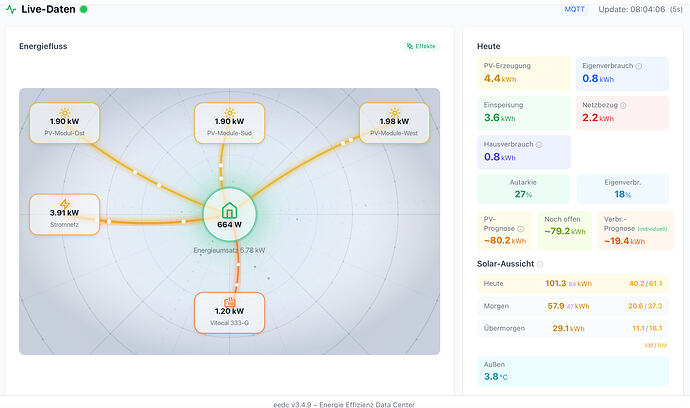The image size is (690, 408).
Task: Click the eedc v3.4.9 footer text
Action: point(344,404)
